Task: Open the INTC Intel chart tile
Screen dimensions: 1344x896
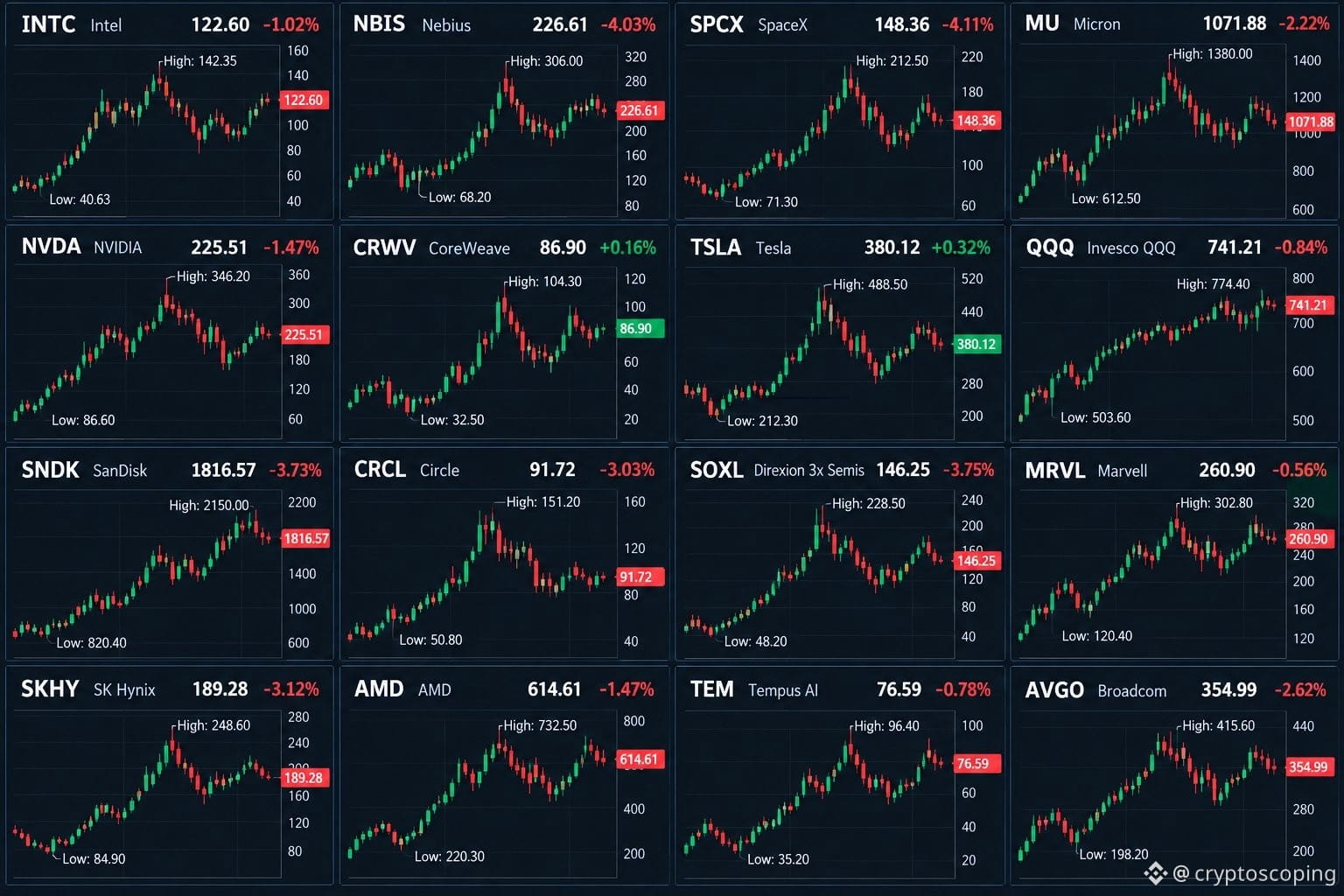Action: (169, 111)
